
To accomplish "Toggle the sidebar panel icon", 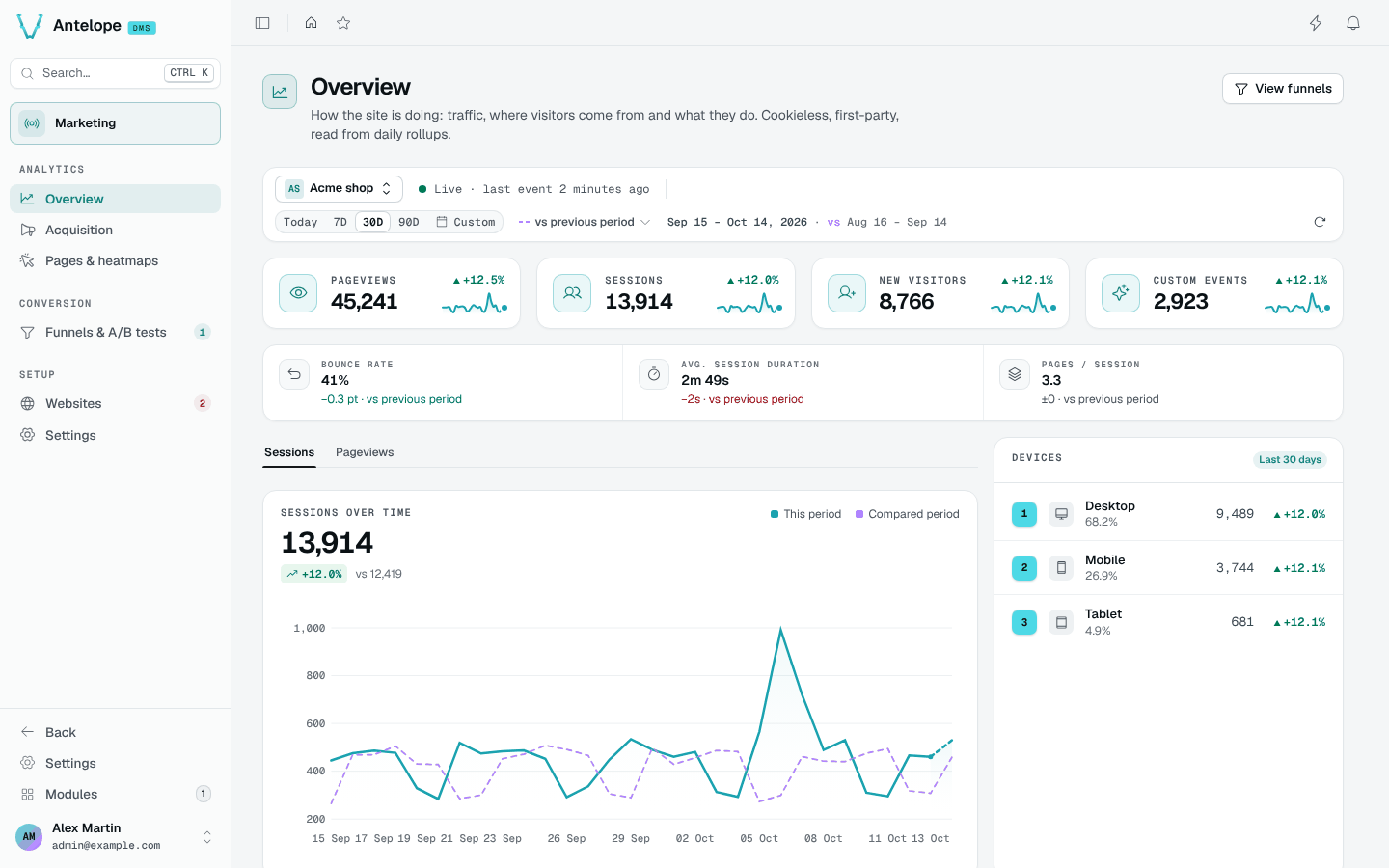I will pyautogui.click(x=262, y=23).
